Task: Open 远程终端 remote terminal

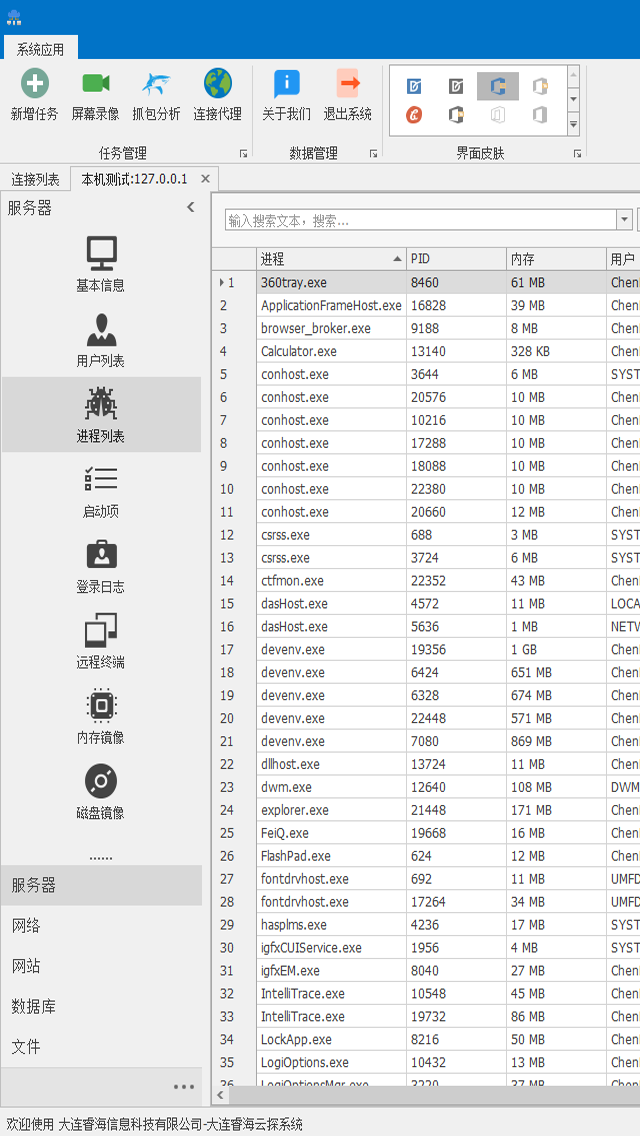Action: click(x=101, y=641)
